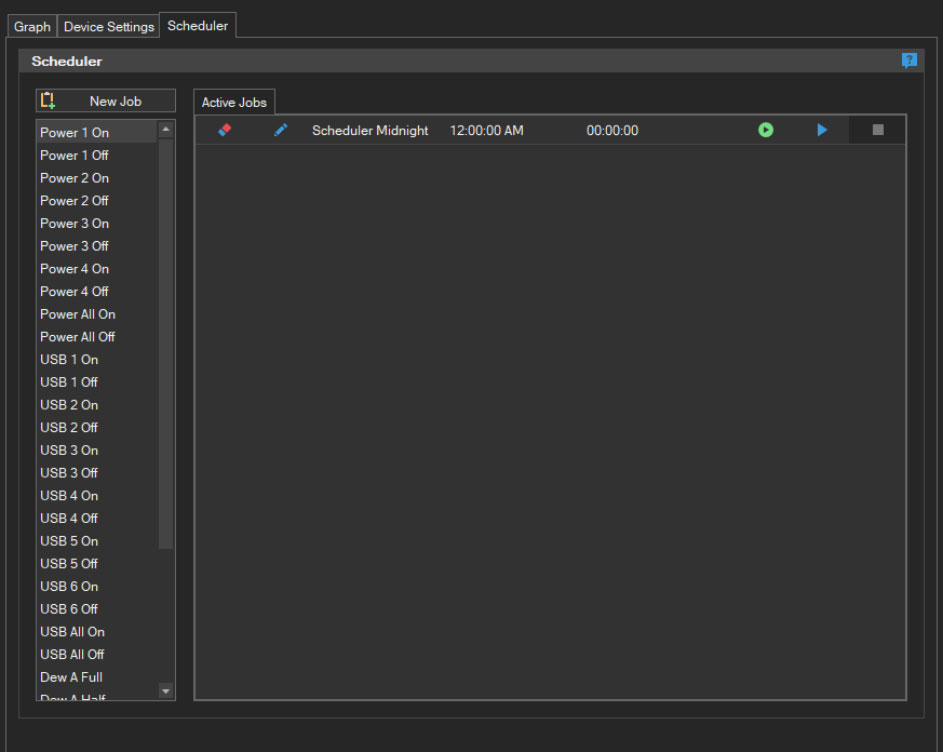Delete the Scheduler Midnight job with the eraser icon
Screen dimensions: 943x752
[225, 130]
